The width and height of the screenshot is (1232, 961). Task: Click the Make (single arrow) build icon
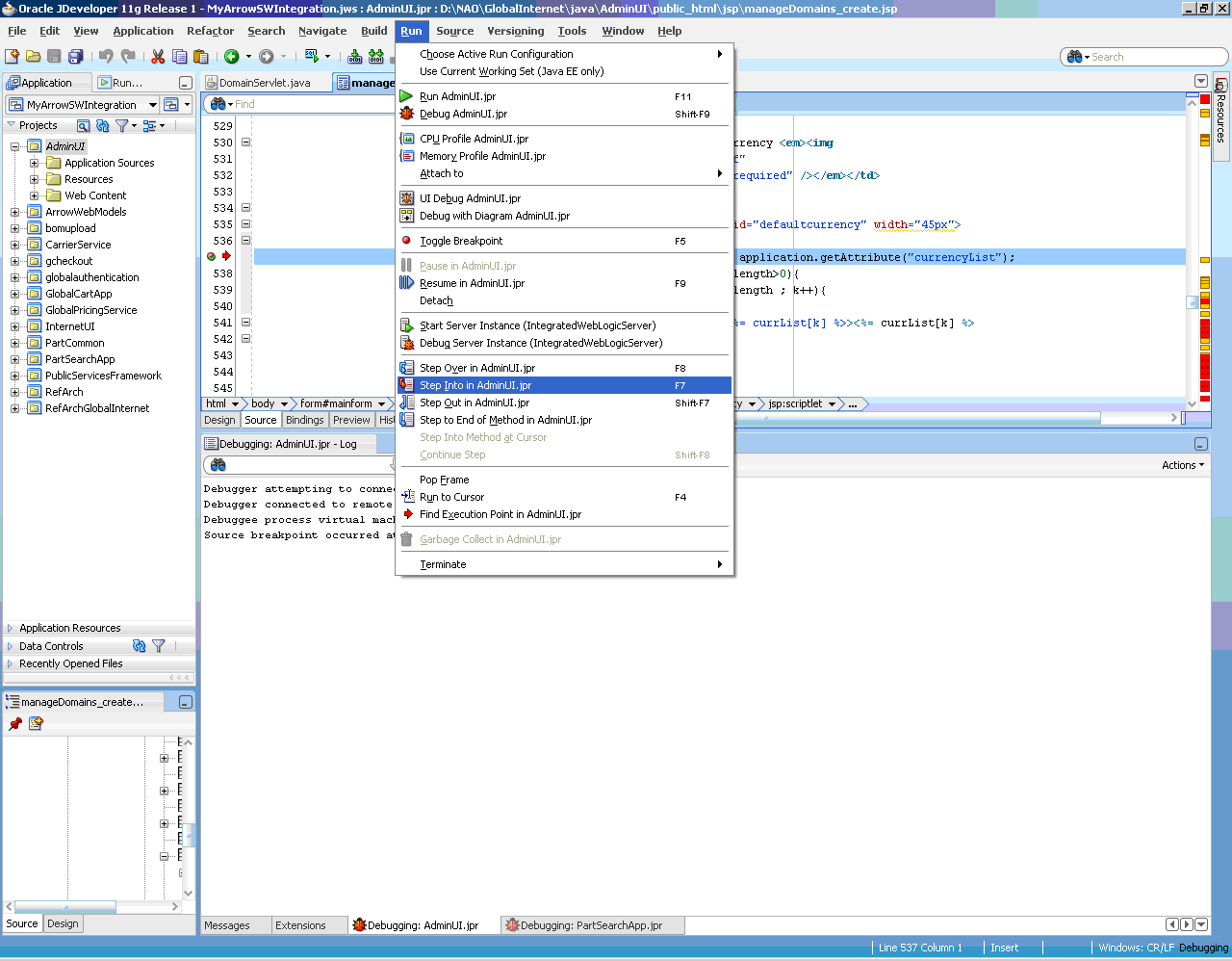354,57
